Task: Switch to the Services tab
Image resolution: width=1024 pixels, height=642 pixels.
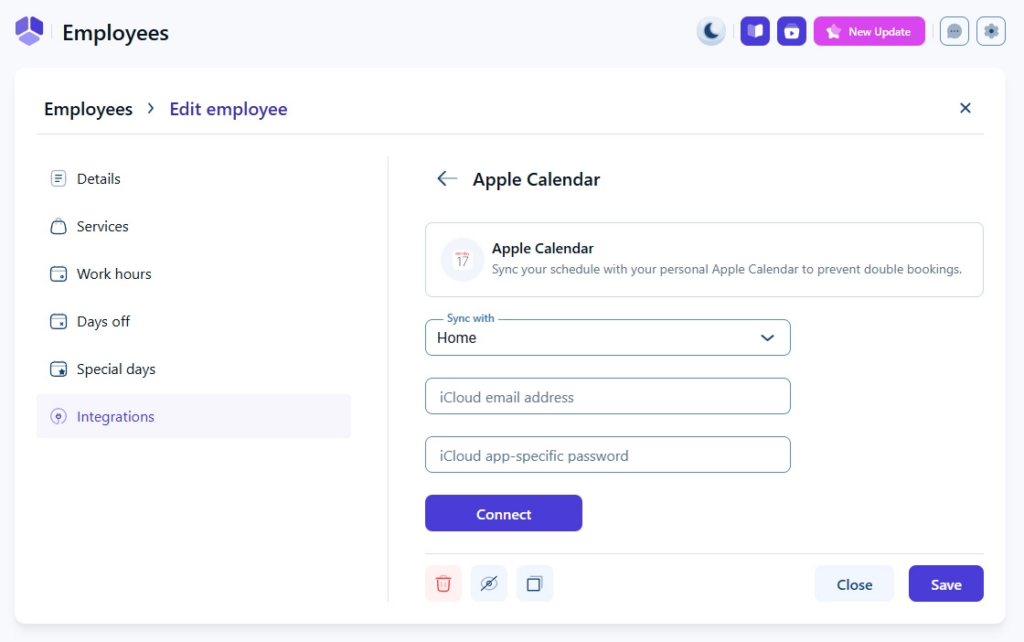Action: click(x=102, y=227)
